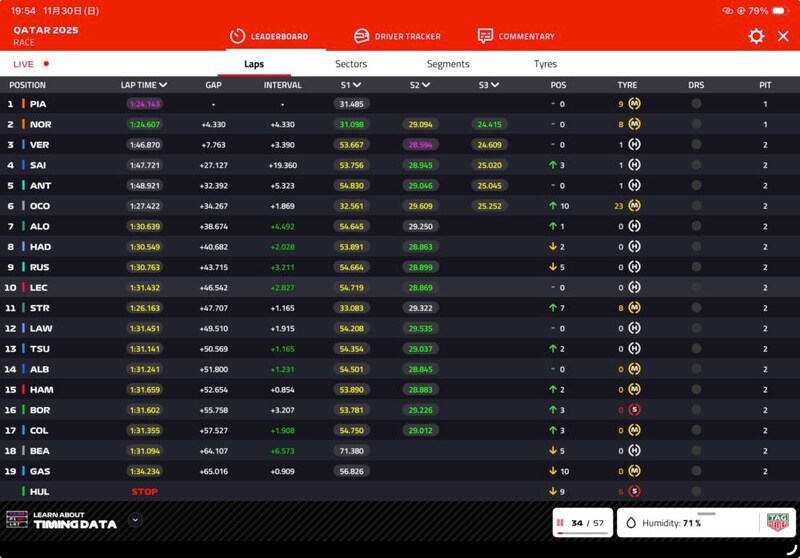Open the LAP TIME column dropdown
Image resolution: width=800 pixels, height=558 pixels.
click(163, 85)
